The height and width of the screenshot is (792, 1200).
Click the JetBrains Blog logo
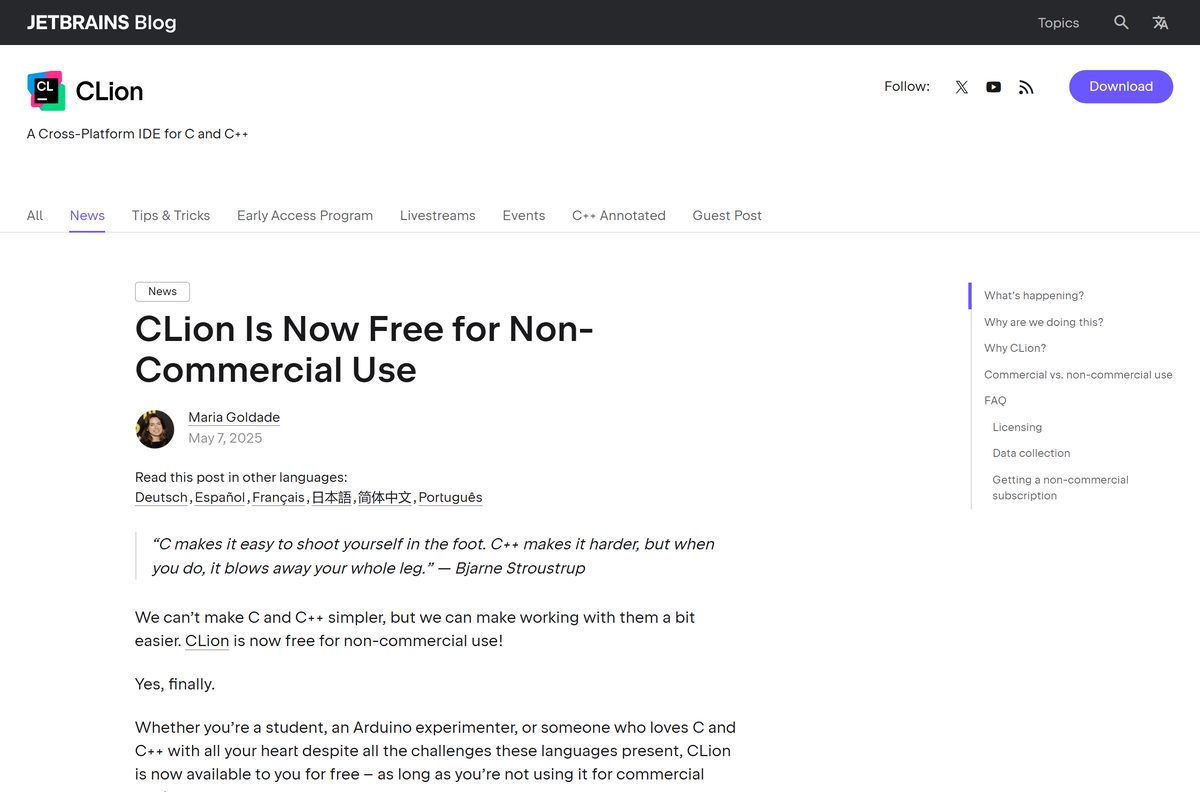[x=101, y=23]
